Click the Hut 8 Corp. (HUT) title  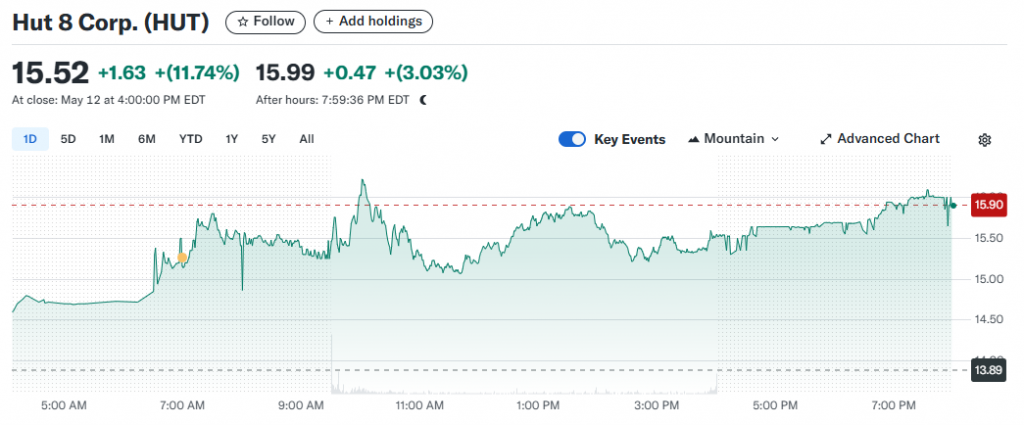pos(111,22)
